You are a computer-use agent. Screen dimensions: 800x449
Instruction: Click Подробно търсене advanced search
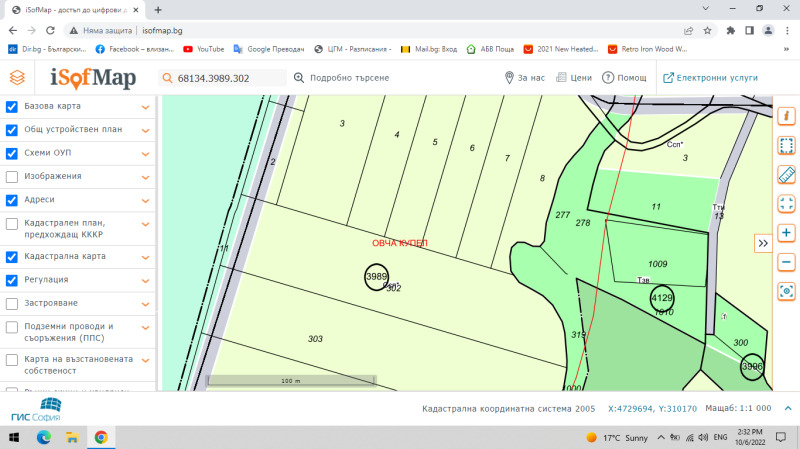[341, 78]
